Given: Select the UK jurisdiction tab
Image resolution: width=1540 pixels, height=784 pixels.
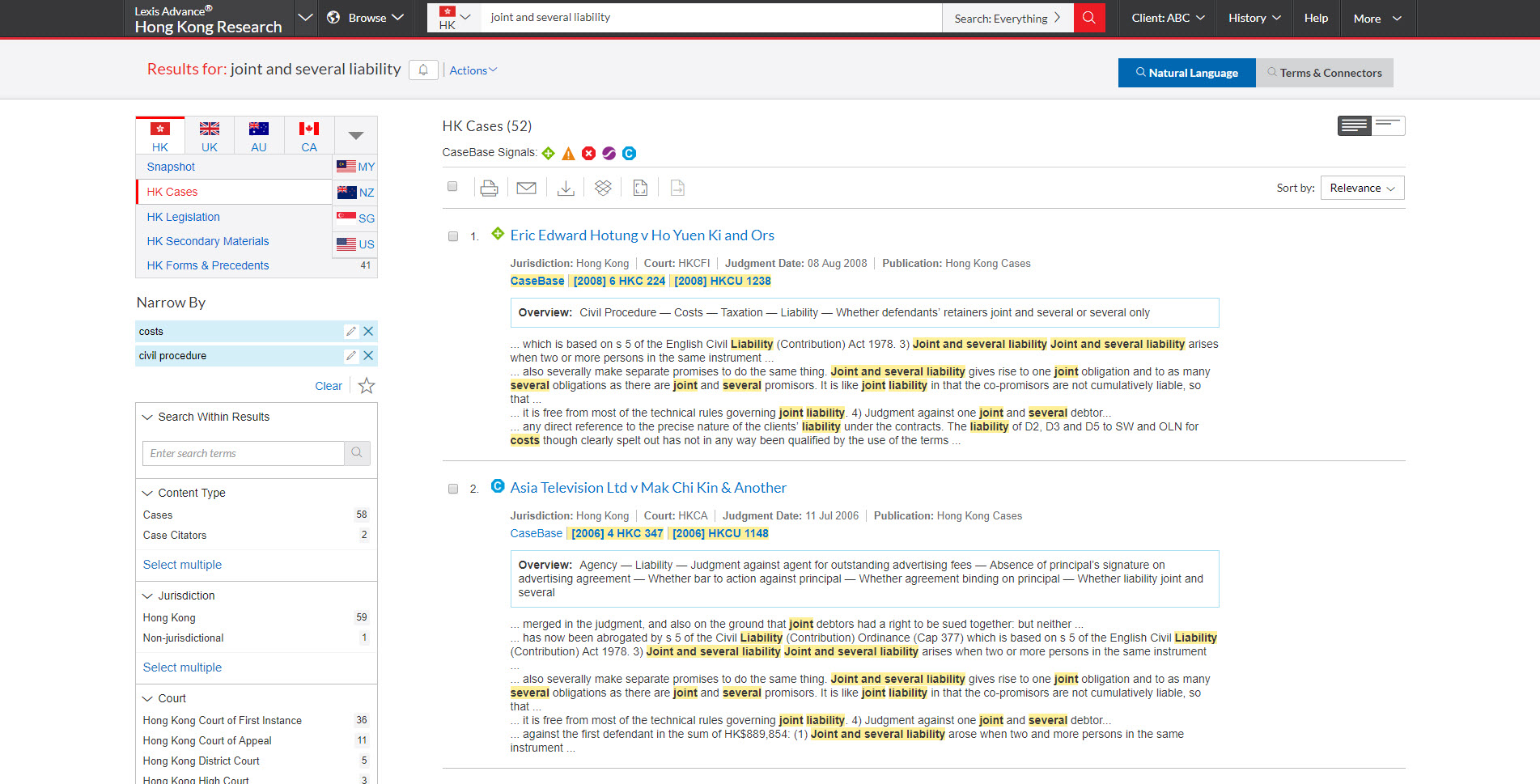Looking at the screenshot, I should pos(210,135).
